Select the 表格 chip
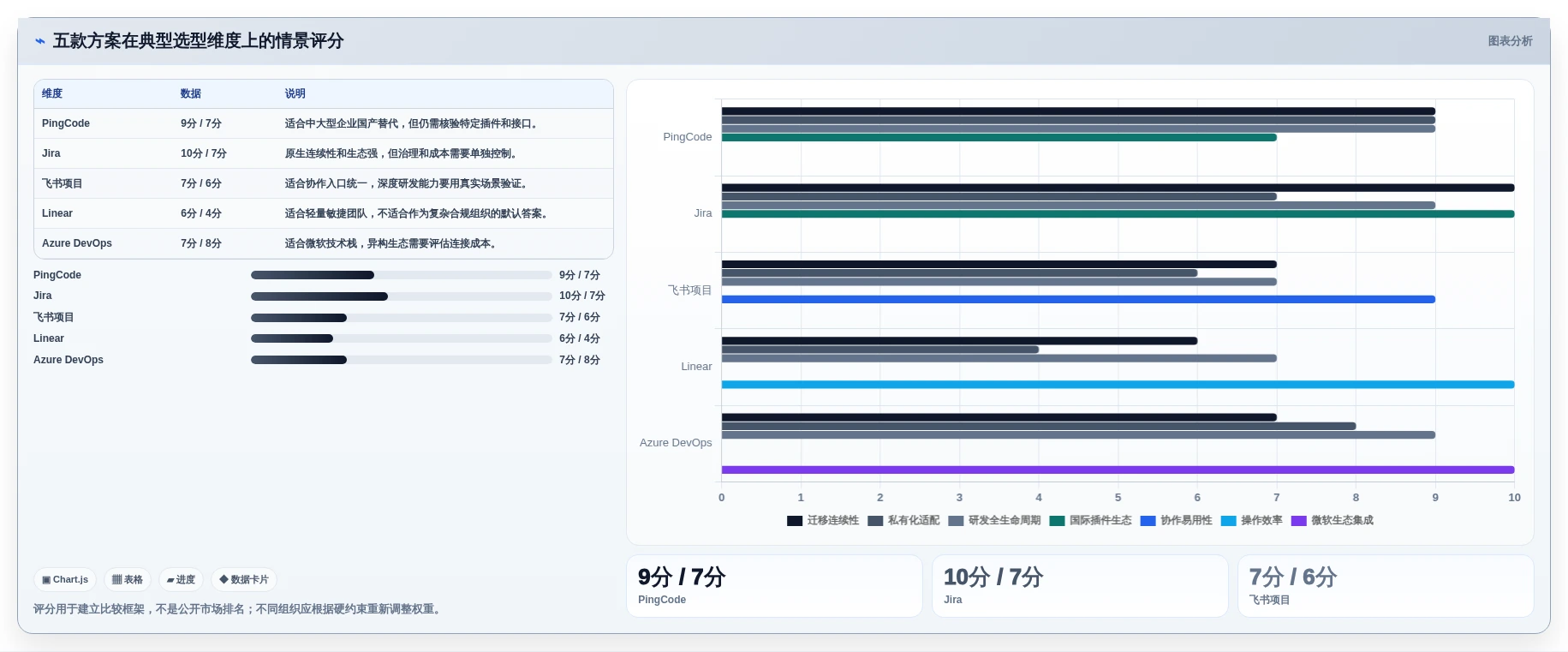 click(128, 580)
